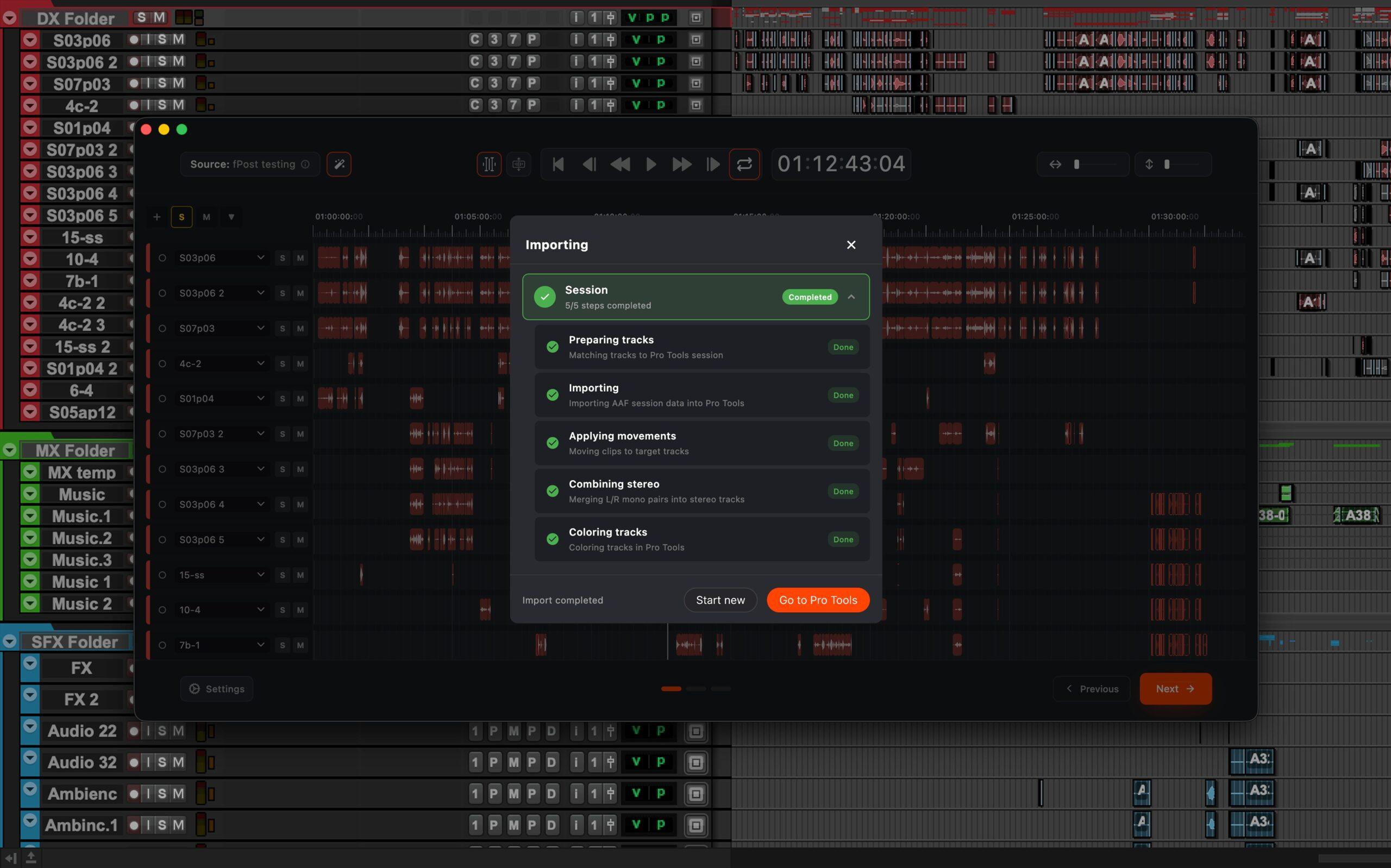1391x868 pixels.
Task: Click the Previous button
Action: coord(1092,689)
